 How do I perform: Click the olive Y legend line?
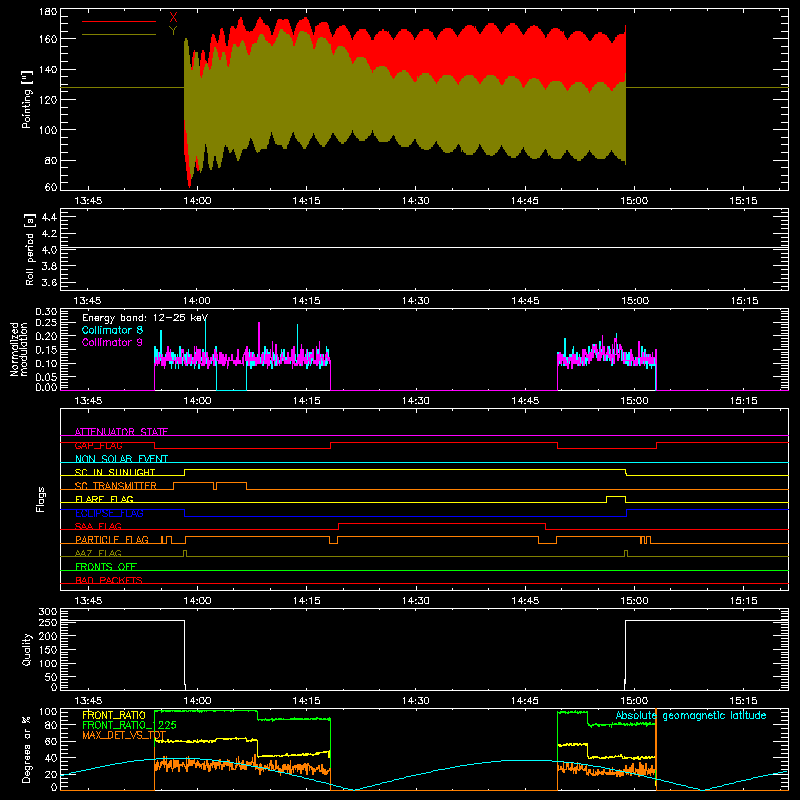[x=119, y=35]
